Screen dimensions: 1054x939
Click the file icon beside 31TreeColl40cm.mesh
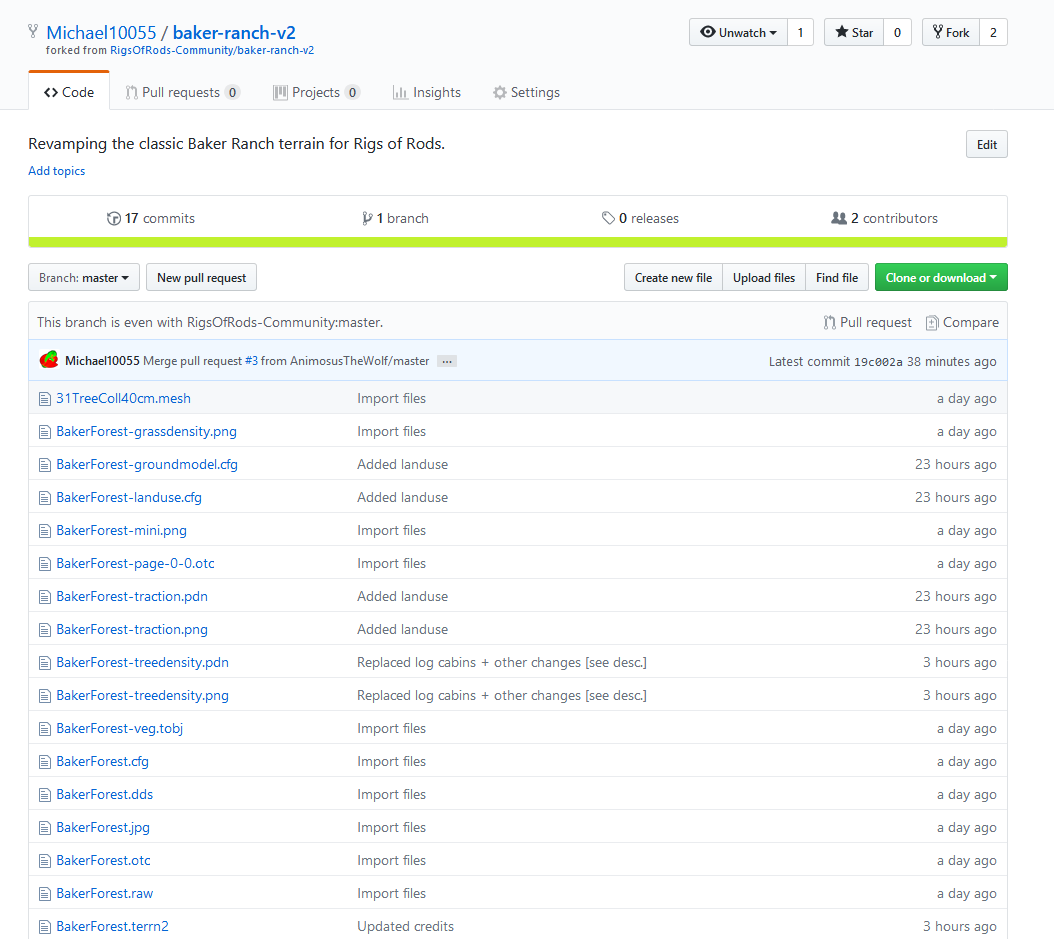45,399
